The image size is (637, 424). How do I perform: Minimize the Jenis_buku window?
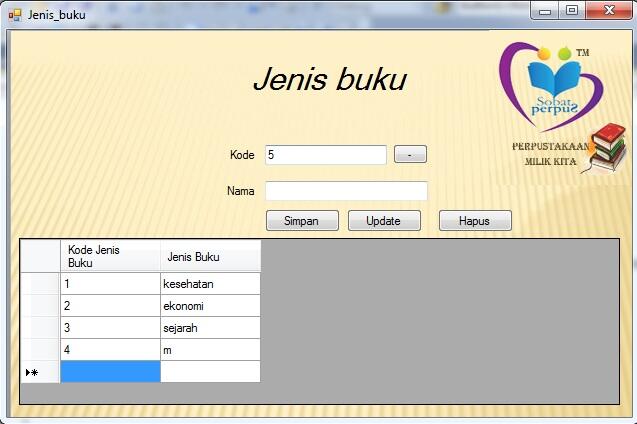545,11
